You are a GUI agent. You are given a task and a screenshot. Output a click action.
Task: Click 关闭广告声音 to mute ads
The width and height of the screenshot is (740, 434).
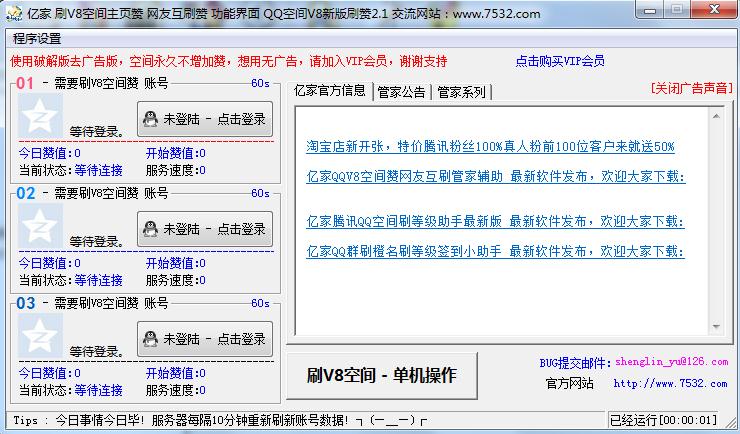click(x=692, y=88)
